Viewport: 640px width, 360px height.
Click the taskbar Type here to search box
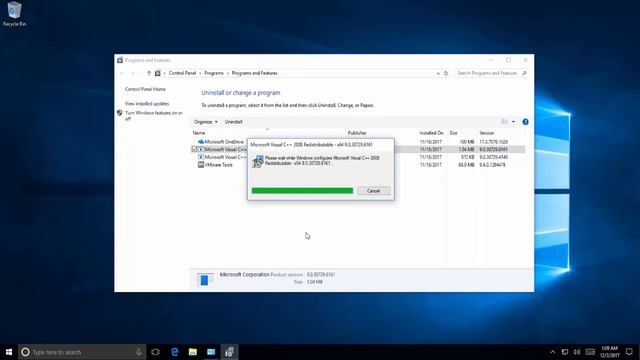click(x=82, y=352)
